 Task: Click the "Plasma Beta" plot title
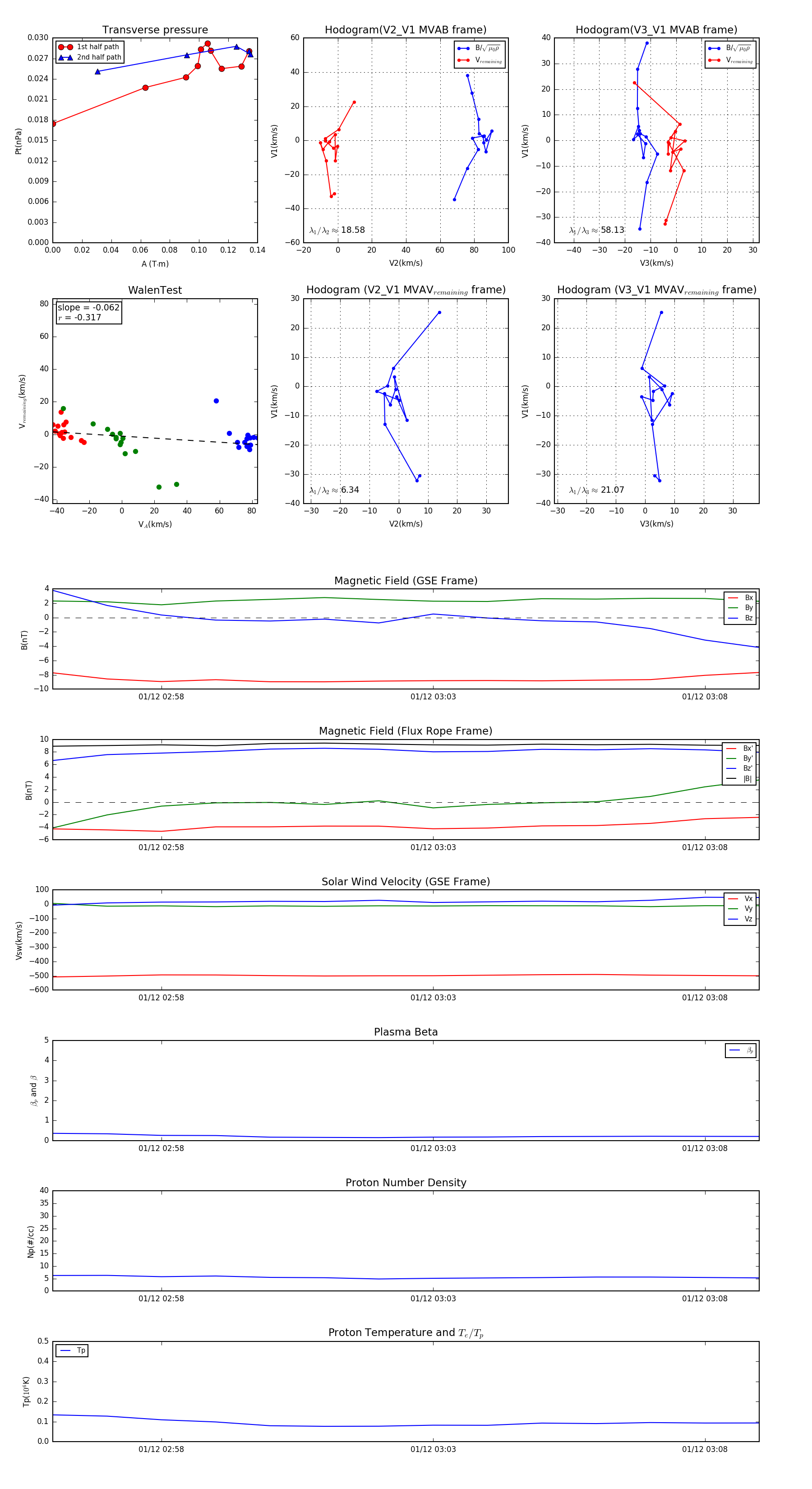point(406,1032)
